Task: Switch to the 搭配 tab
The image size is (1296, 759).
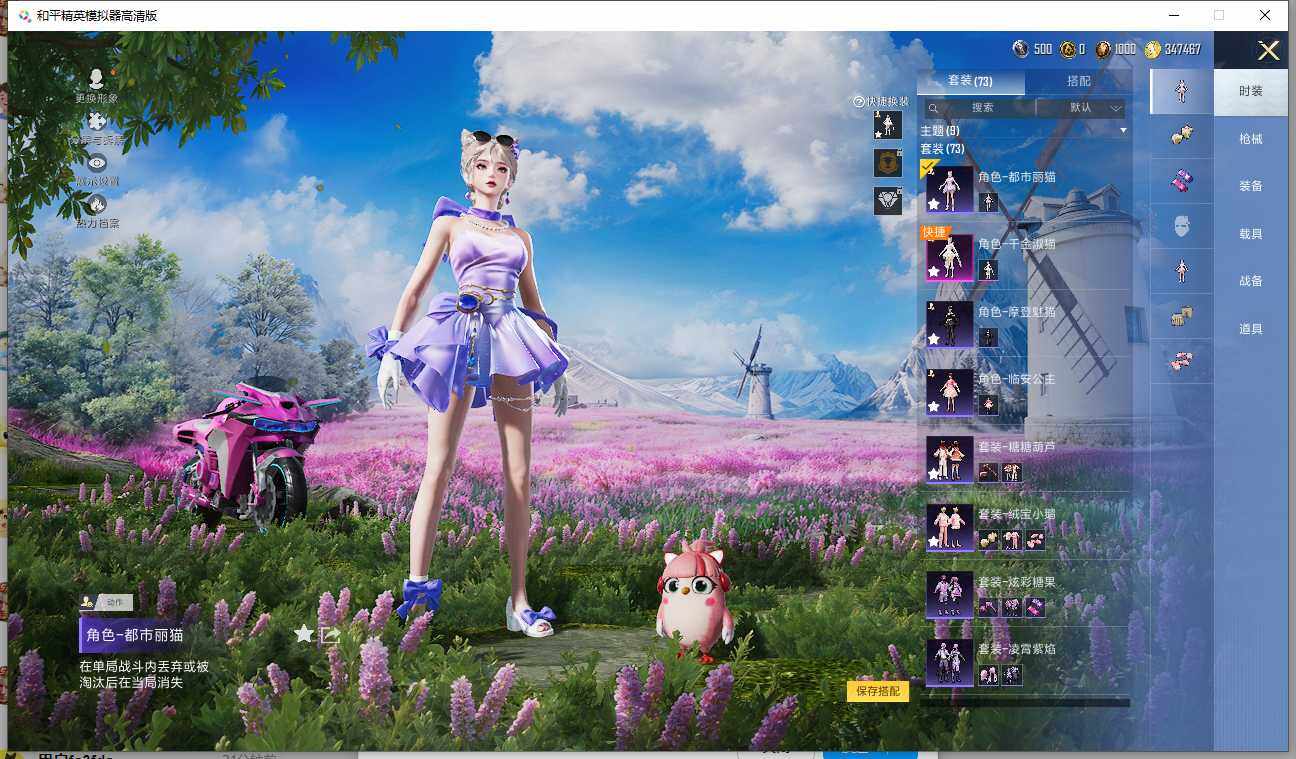Action: click(x=1079, y=81)
